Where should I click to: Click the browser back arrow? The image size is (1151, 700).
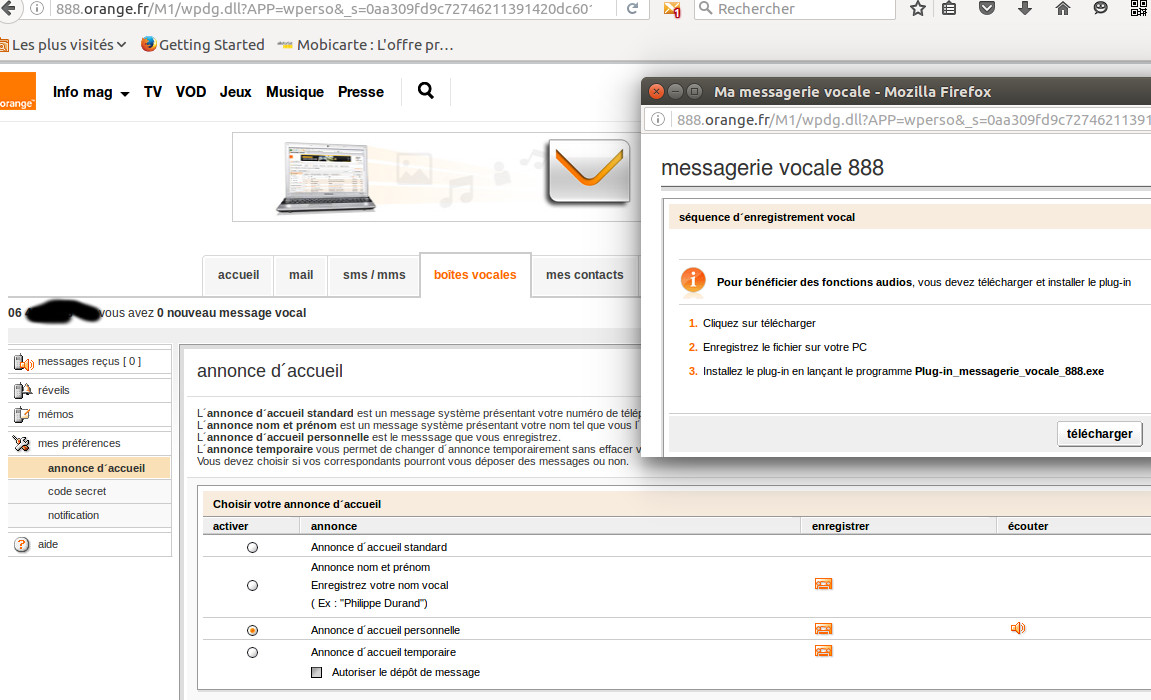[8, 9]
